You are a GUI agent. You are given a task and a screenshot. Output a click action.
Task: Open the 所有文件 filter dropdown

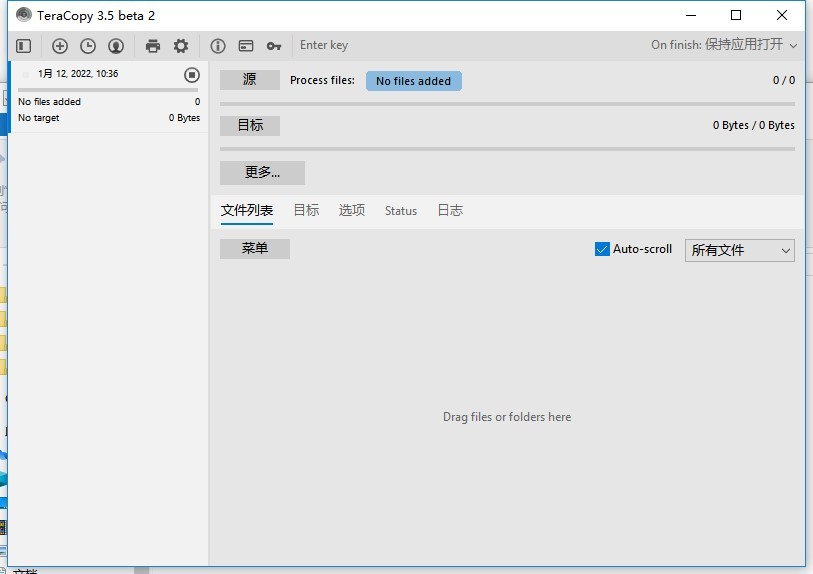coord(740,250)
